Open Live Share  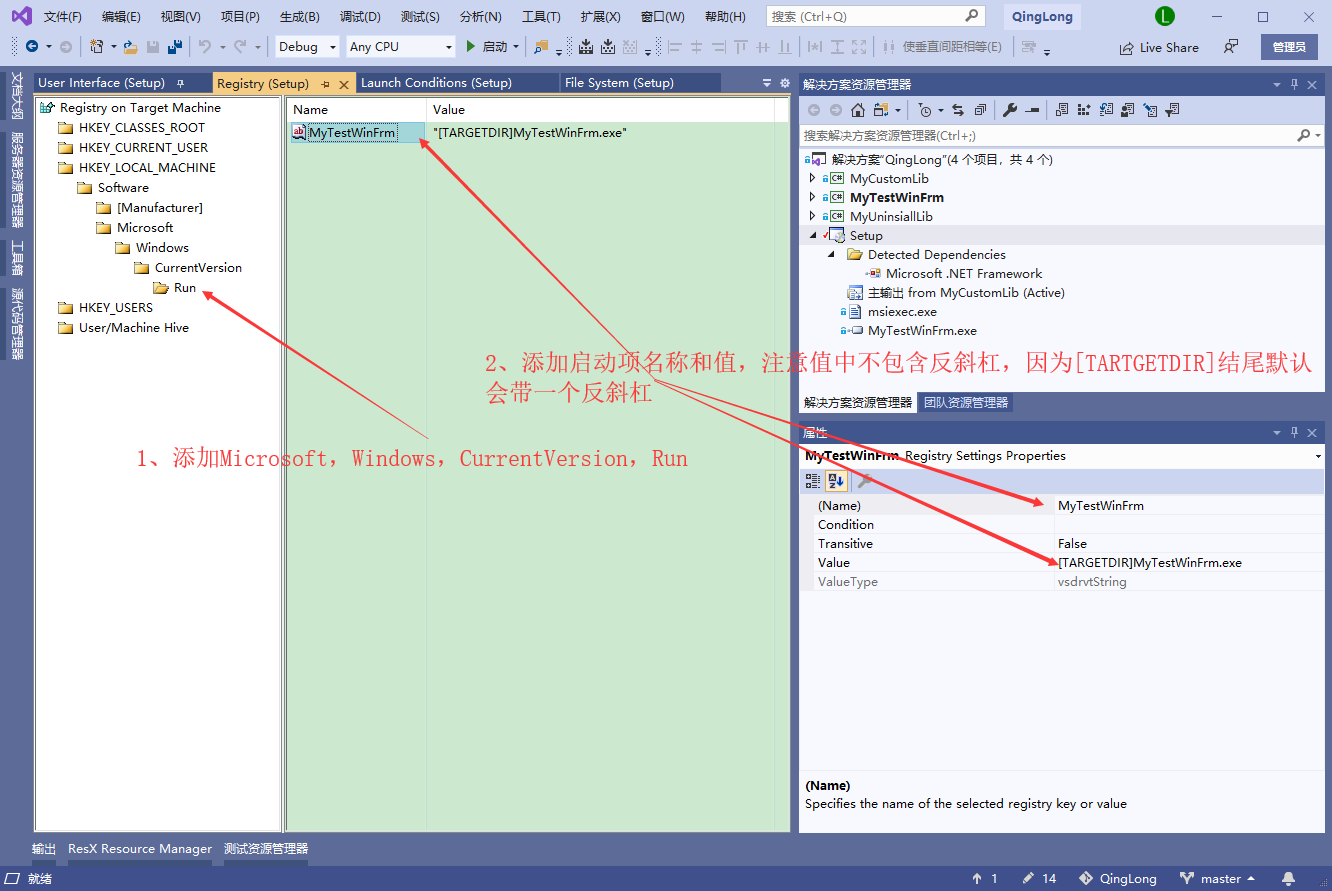coord(1159,47)
